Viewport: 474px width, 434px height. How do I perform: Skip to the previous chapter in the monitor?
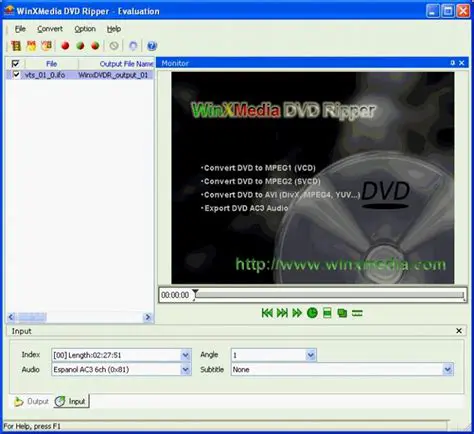pyautogui.click(x=267, y=313)
